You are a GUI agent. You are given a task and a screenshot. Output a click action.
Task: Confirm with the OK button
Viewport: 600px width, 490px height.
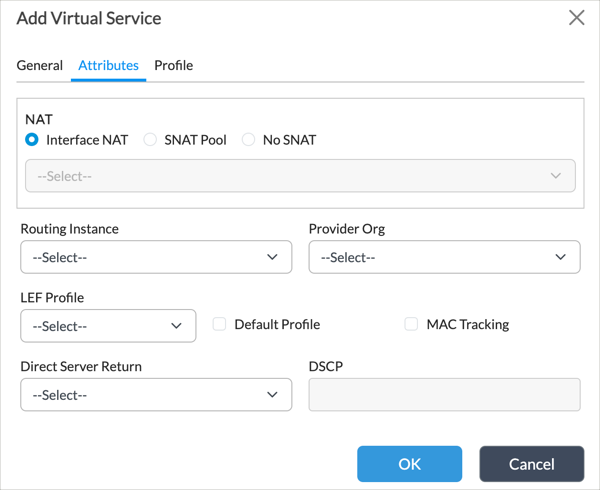[409, 464]
